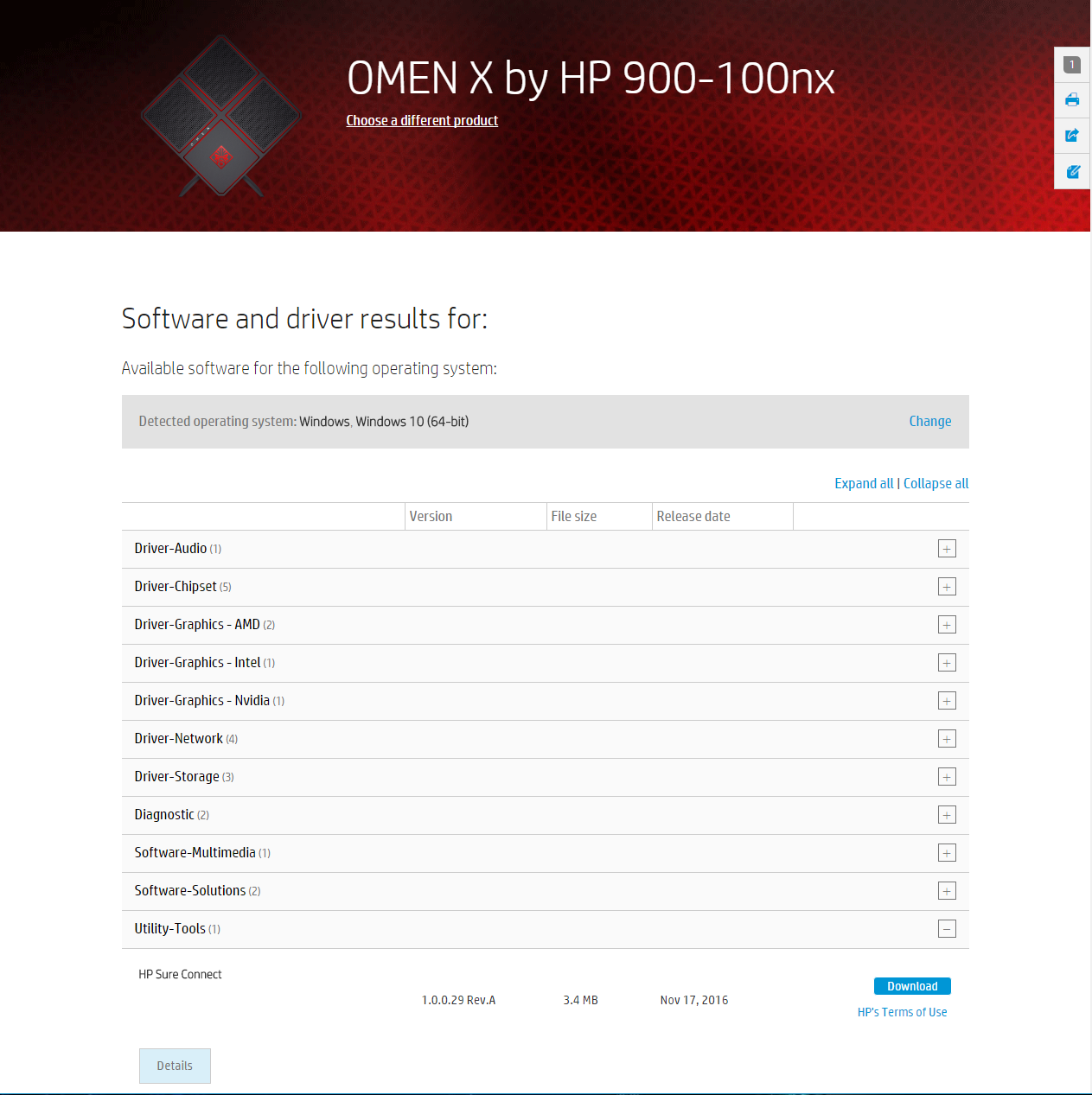Expand Software-Multimedia section plus icon

tap(947, 853)
